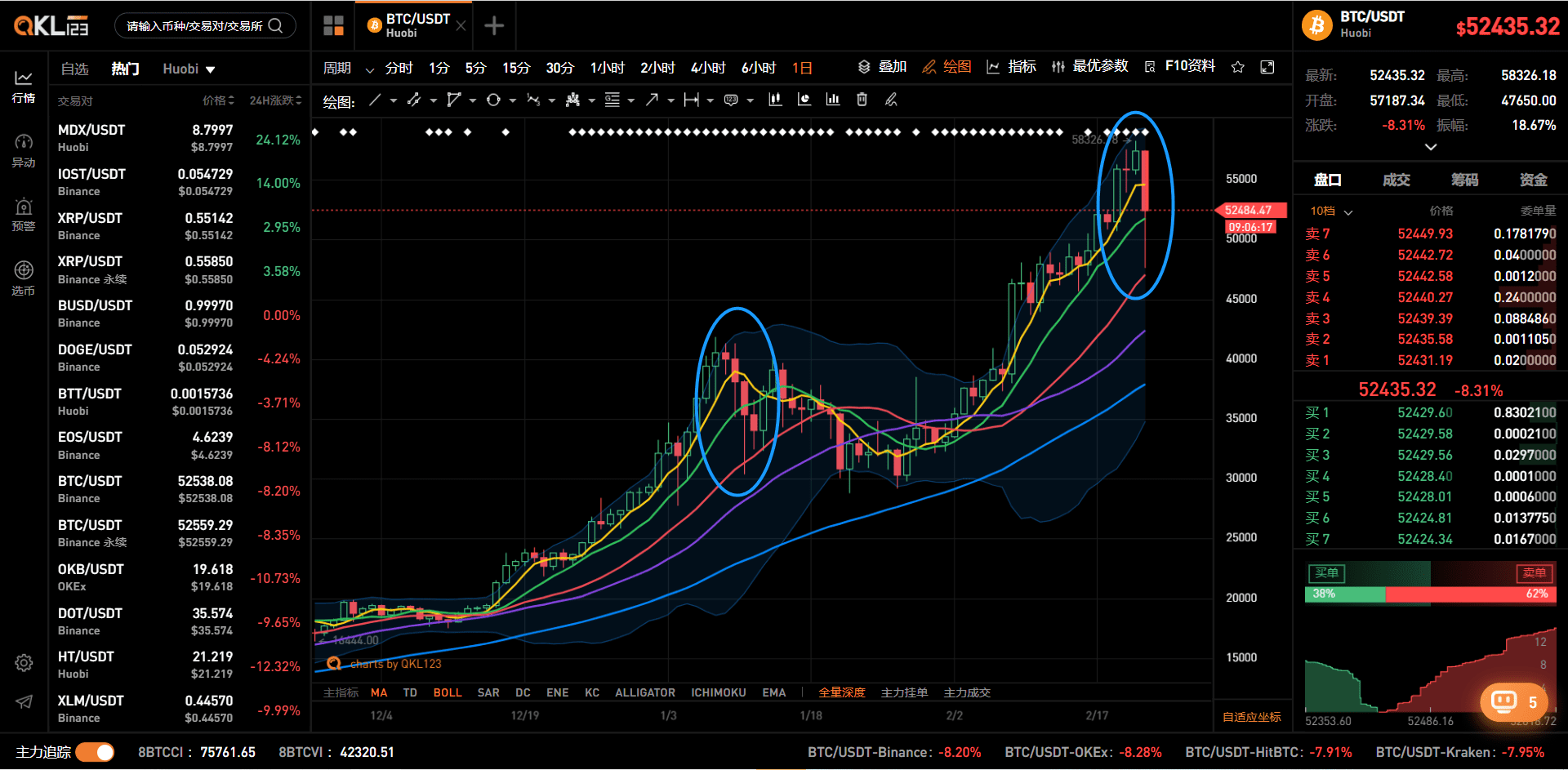Toggle the KC indicator
This screenshot has width=1568, height=770.
pyautogui.click(x=592, y=692)
